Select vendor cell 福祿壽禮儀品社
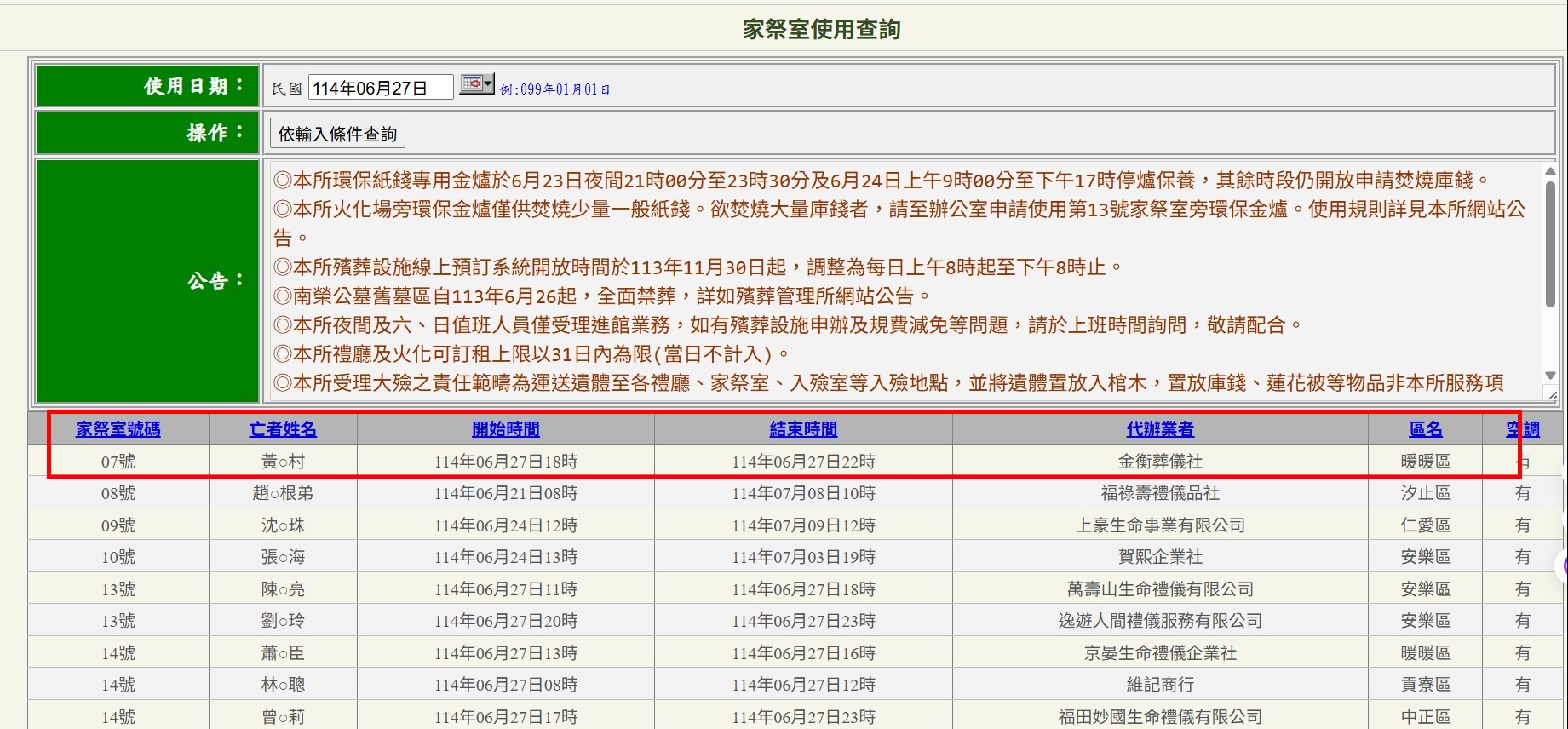1568x729 pixels. pyautogui.click(x=1160, y=493)
